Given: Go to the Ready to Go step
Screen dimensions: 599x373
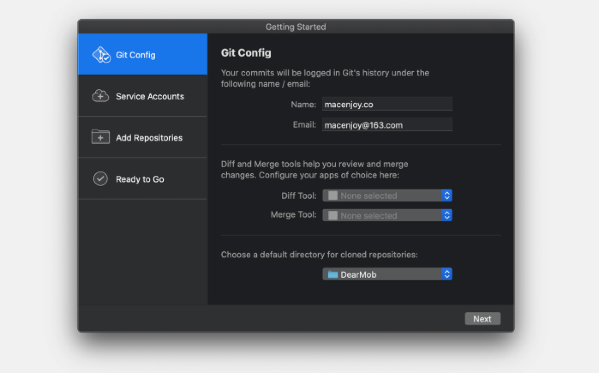Looking at the screenshot, I should [x=142, y=179].
